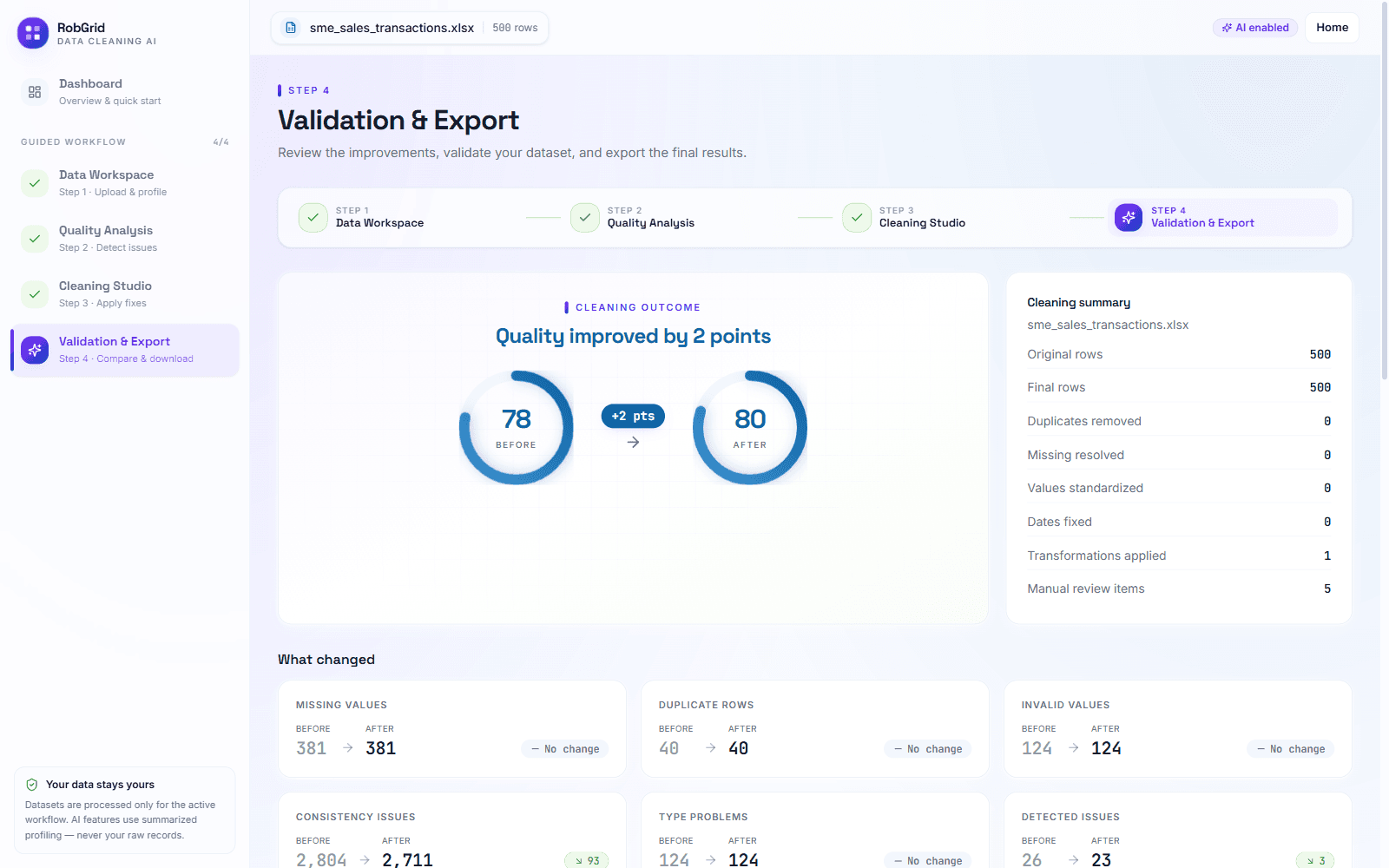Viewport: 1389px width, 868px height.
Task: Click the 80 After score gauge
Action: [750, 428]
